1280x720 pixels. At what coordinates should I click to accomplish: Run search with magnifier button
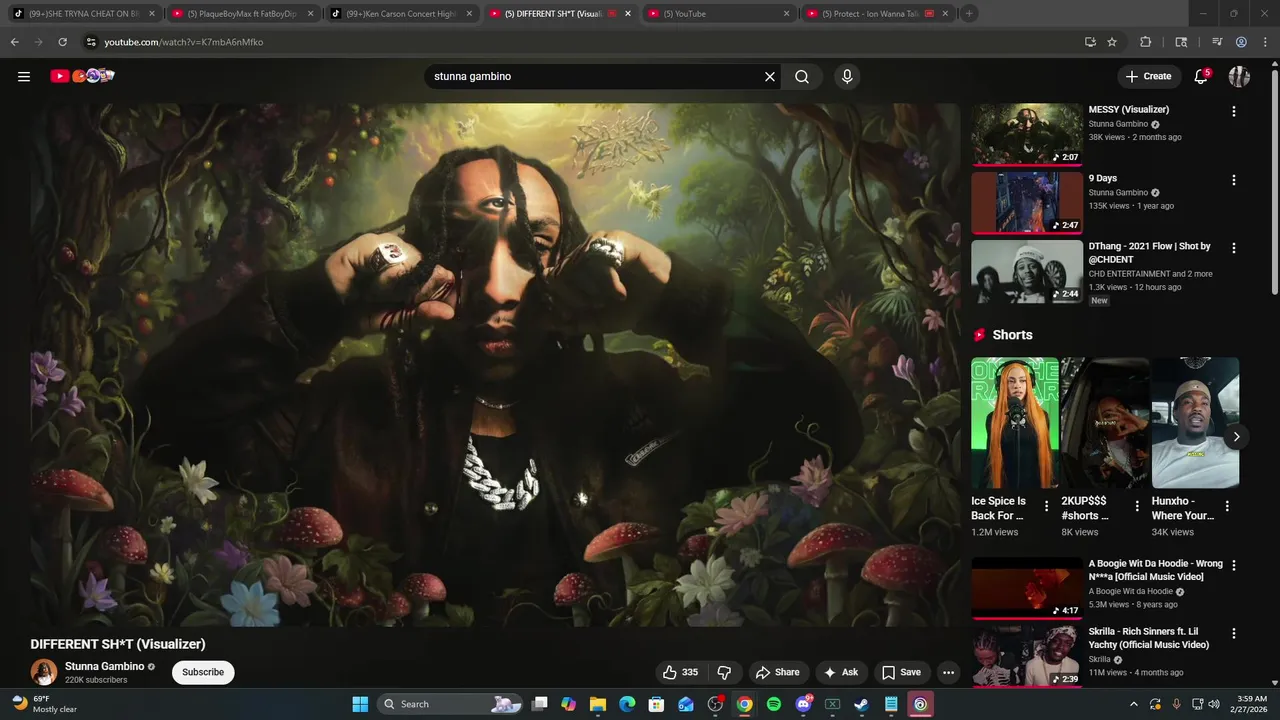pyautogui.click(x=802, y=76)
